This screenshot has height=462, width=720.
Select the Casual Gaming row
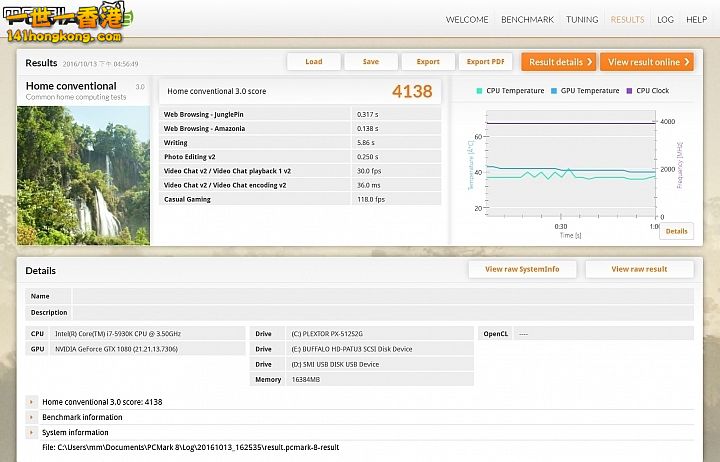coord(300,199)
